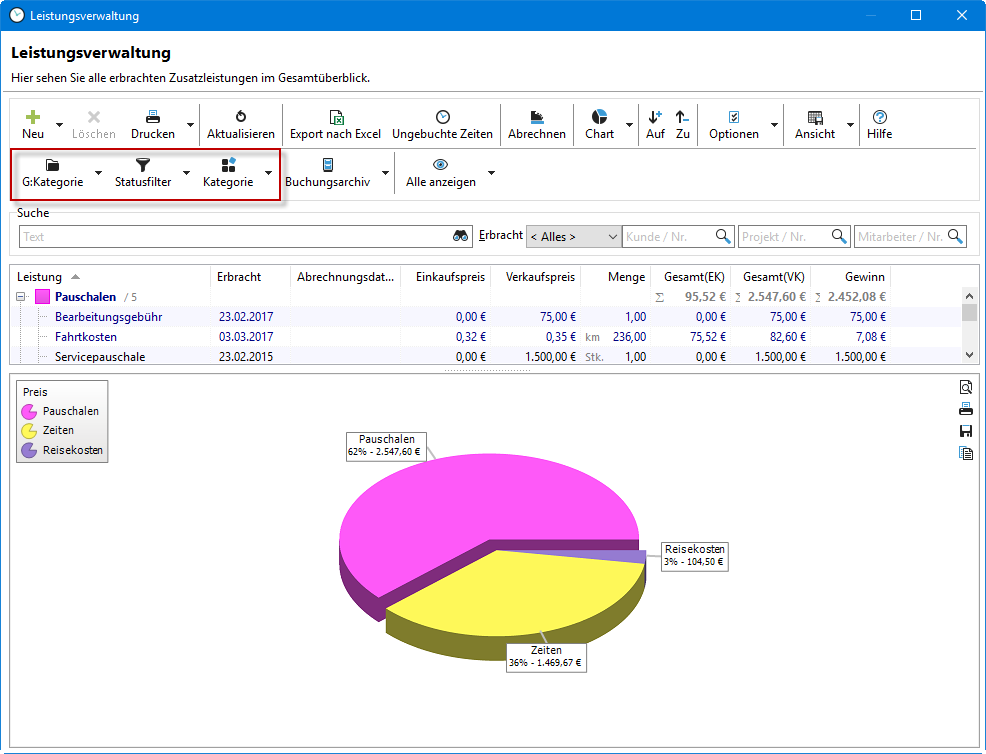This screenshot has height=754, width=986.
Task: Click the pink Pauschalen color square
Action: (42, 297)
